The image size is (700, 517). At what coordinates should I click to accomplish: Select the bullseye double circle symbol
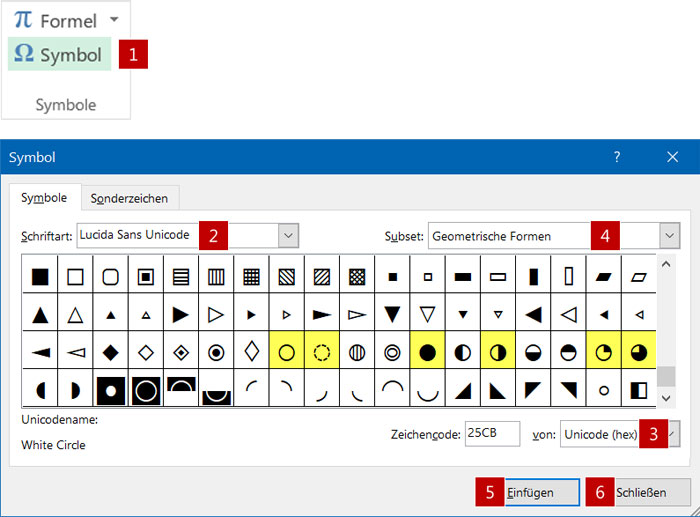click(x=392, y=353)
